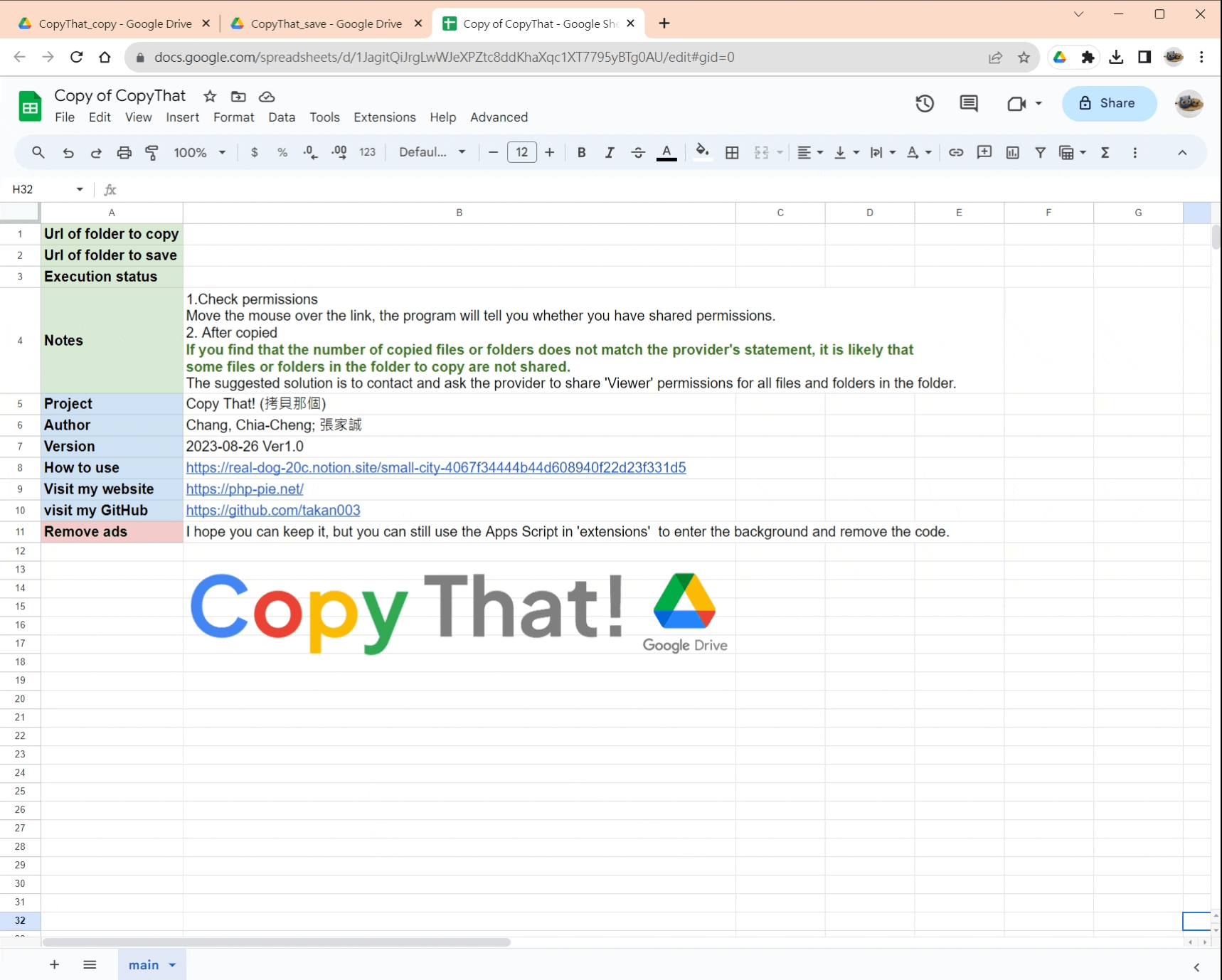Open the Sheets home icon
The height and width of the screenshot is (980, 1222).
click(x=30, y=107)
